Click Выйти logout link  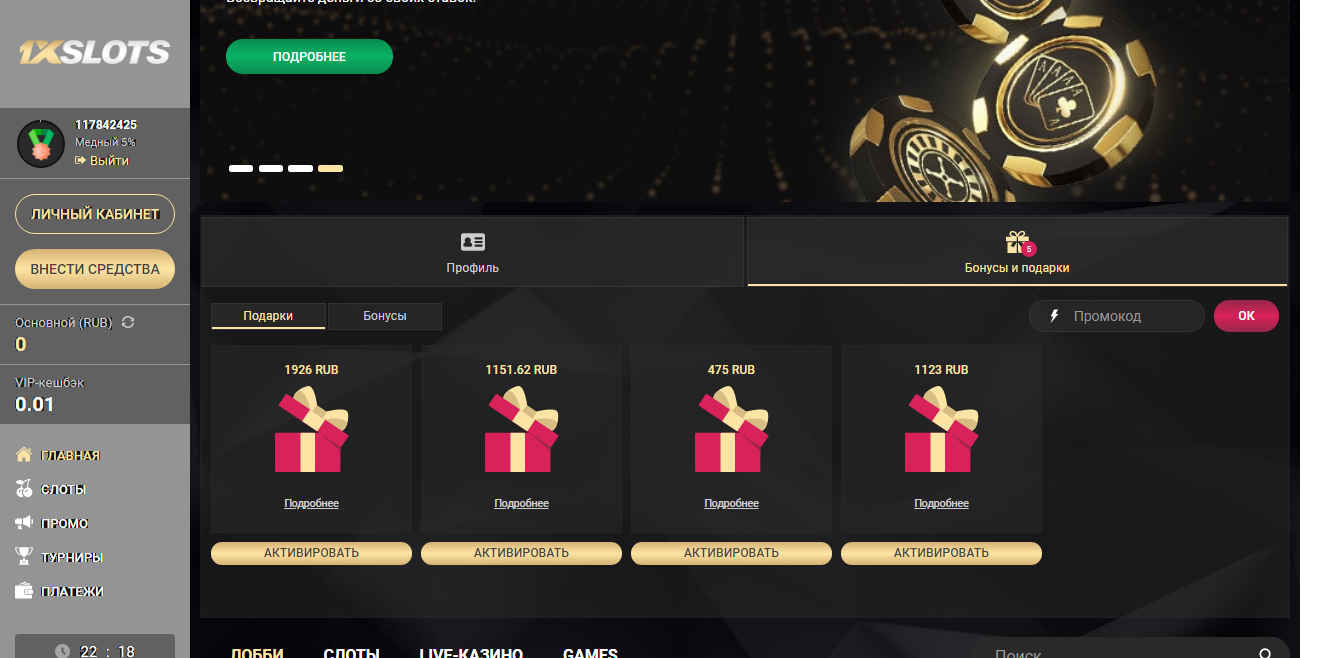click(x=102, y=160)
